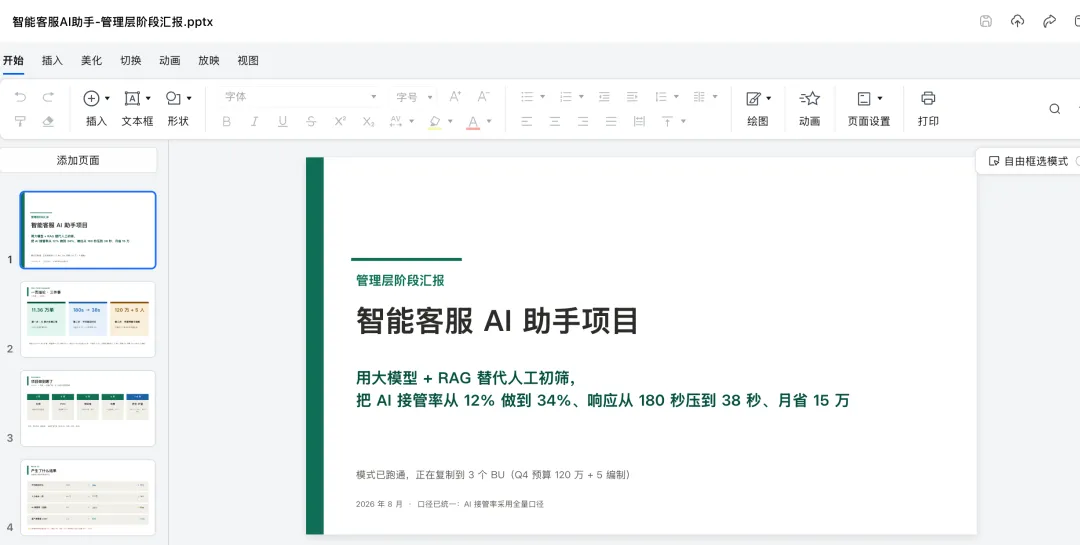This screenshot has height=545, width=1080.
Task: Expand the 绘图 dropdown arrow
Action: [769, 99]
